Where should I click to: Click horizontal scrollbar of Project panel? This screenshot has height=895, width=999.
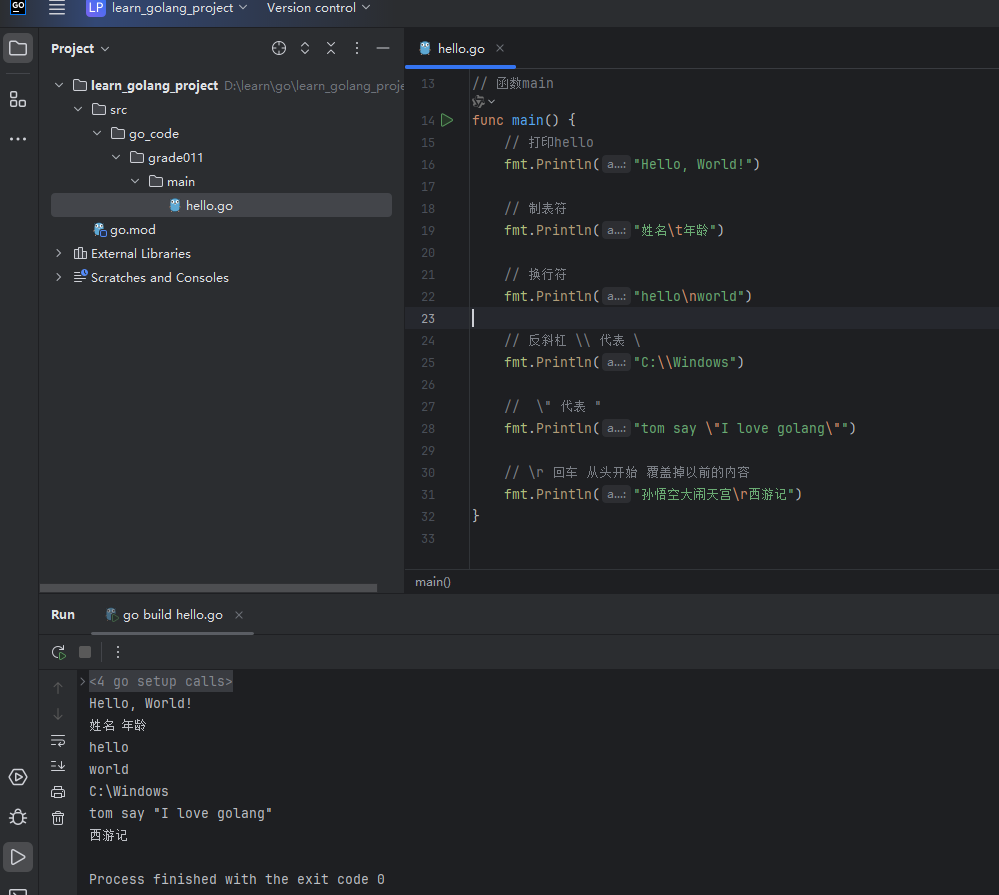(x=208, y=588)
